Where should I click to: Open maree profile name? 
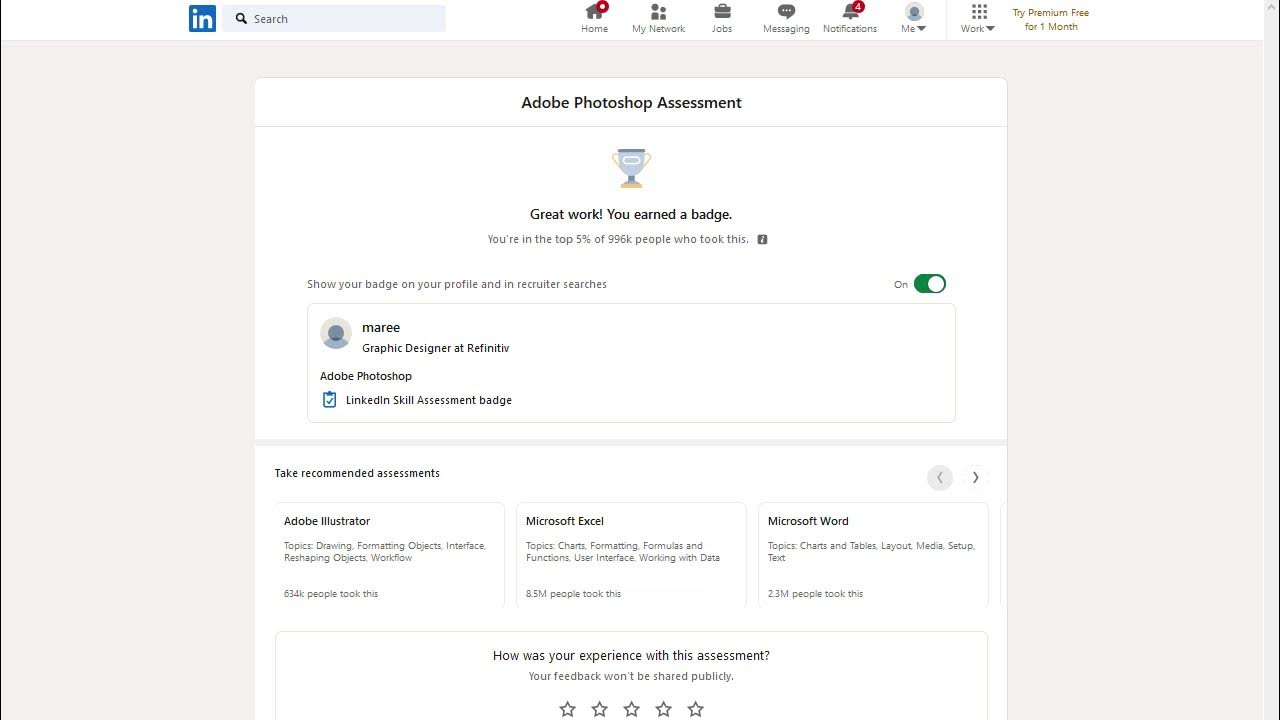pyautogui.click(x=381, y=328)
